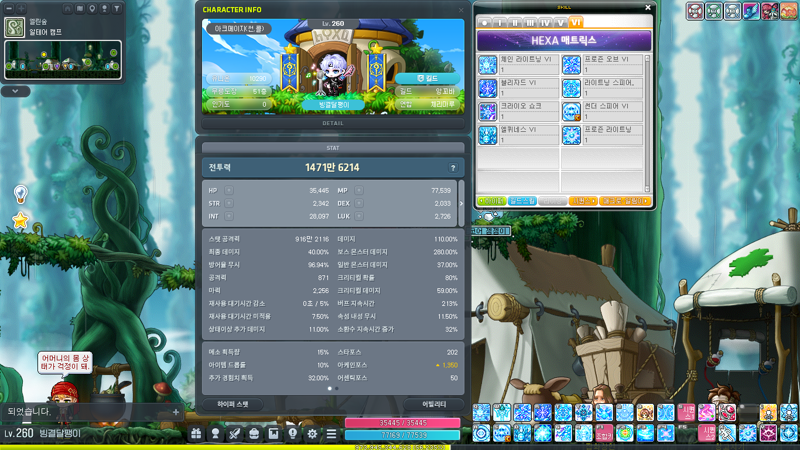Activate the 시퀀스1 pink quickslot
Screen dimensions: 800x450
[686, 412]
